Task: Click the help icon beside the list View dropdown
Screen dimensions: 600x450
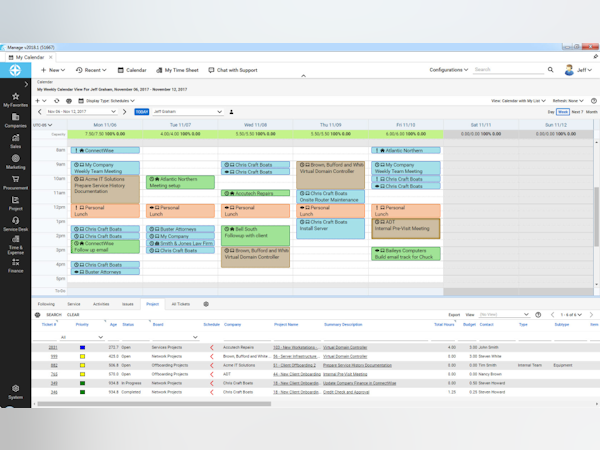Action: pos(538,315)
